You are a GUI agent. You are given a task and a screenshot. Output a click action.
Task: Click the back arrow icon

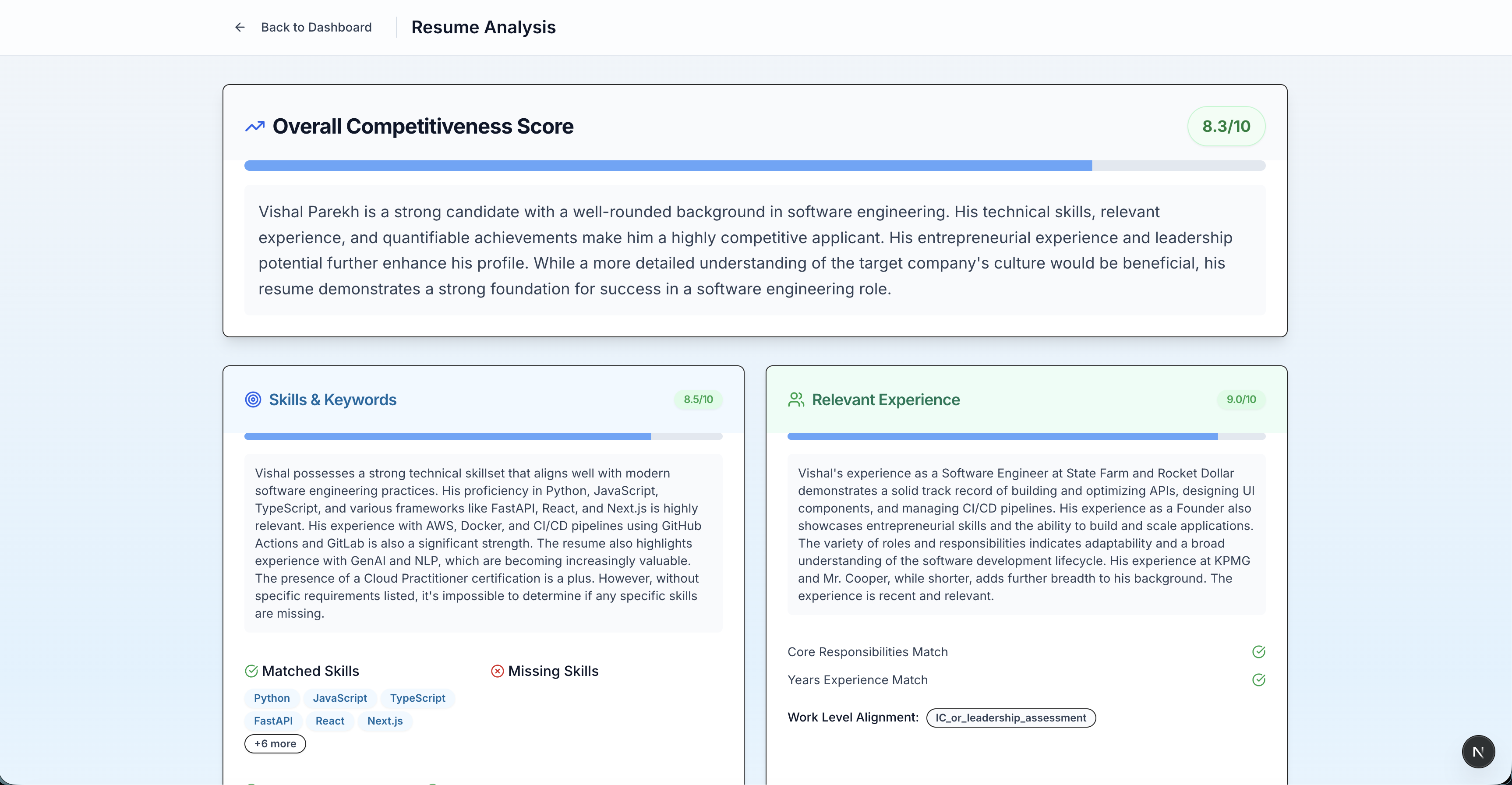click(x=240, y=27)
